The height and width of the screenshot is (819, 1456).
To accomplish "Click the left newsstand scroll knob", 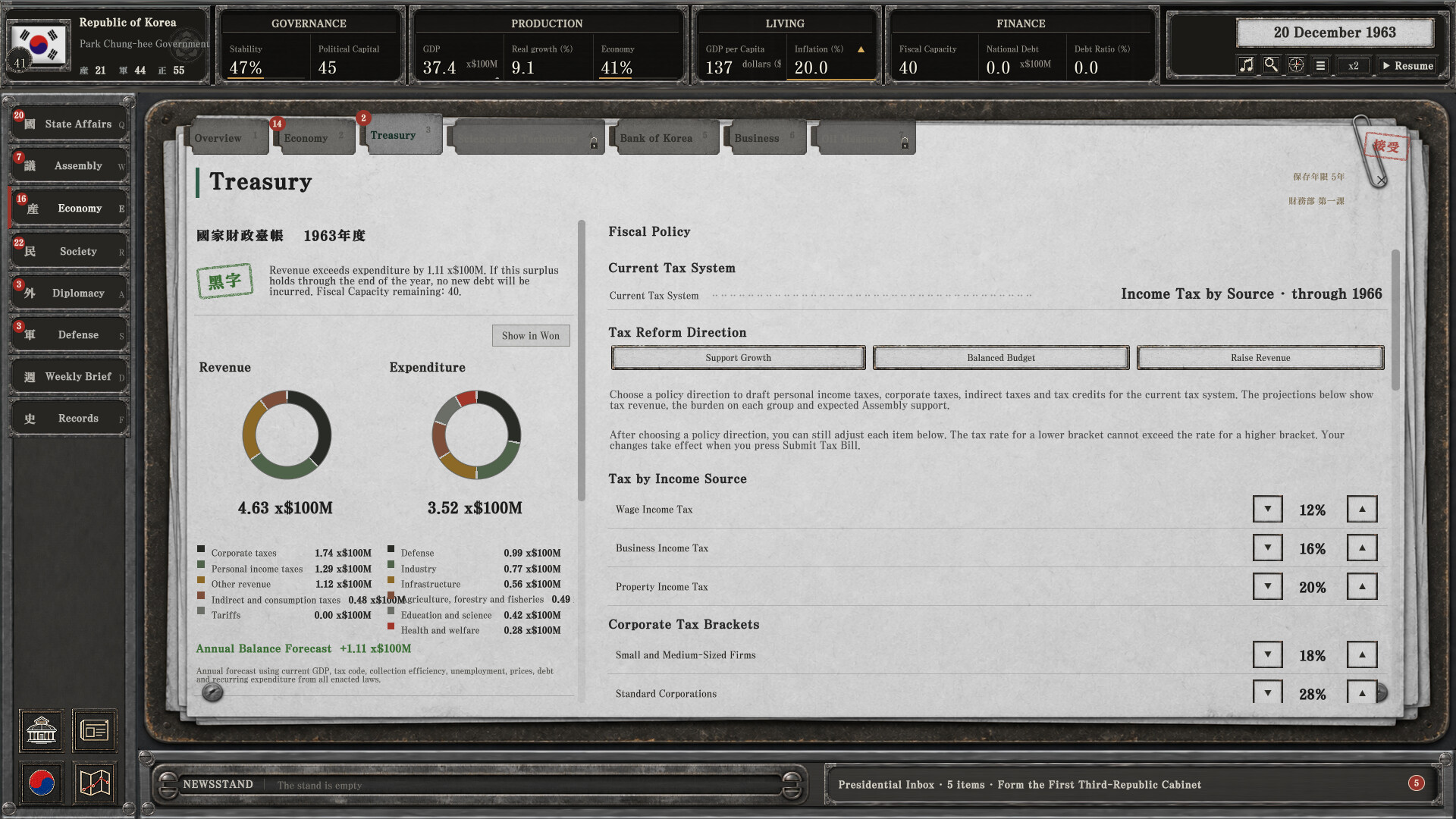I will pyautogui.click(x=168, y=785).
